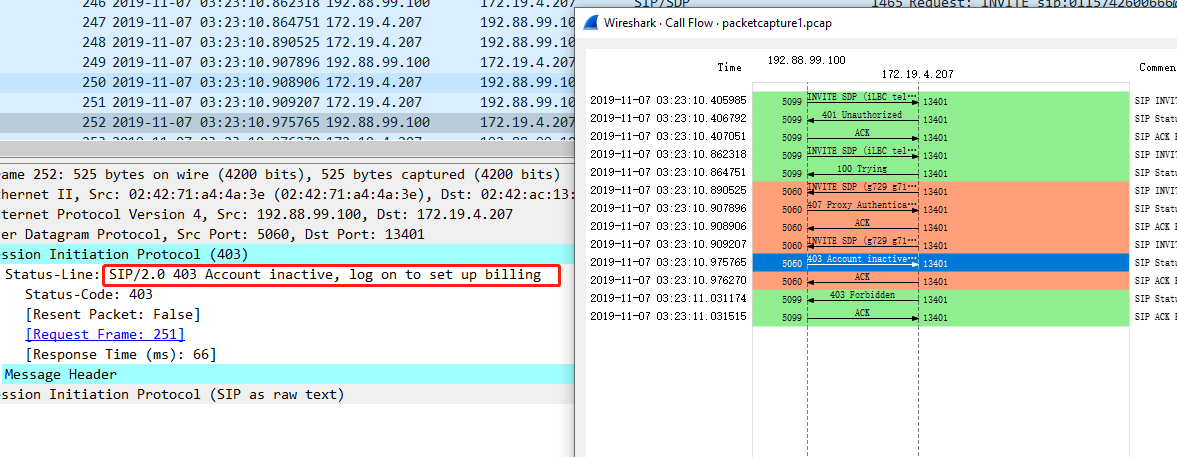The width and height of the screenshot is (1177, 457).
Task: Select packet 248 sent at 03:23:10.890525
Action: pos(287,42)
